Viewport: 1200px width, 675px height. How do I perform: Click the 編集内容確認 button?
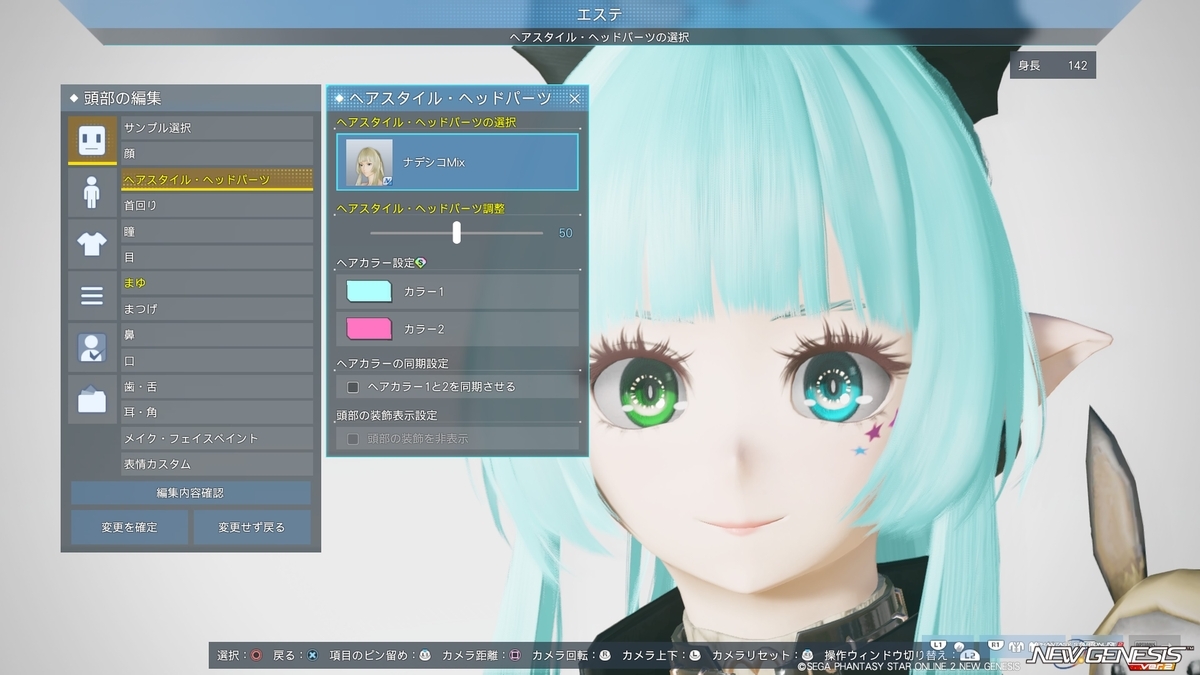pyautogui.click(x=191, y=493)
